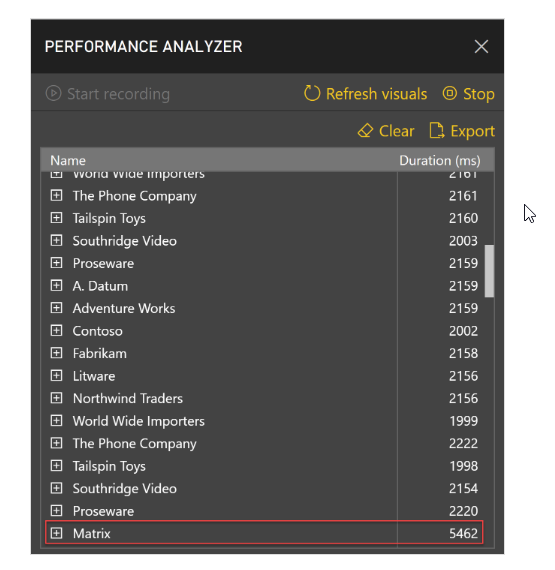This screenshot has height=570, width=555.
Task: Click the Refresh visuals circular arrow icon
Action: click(312, 93)
